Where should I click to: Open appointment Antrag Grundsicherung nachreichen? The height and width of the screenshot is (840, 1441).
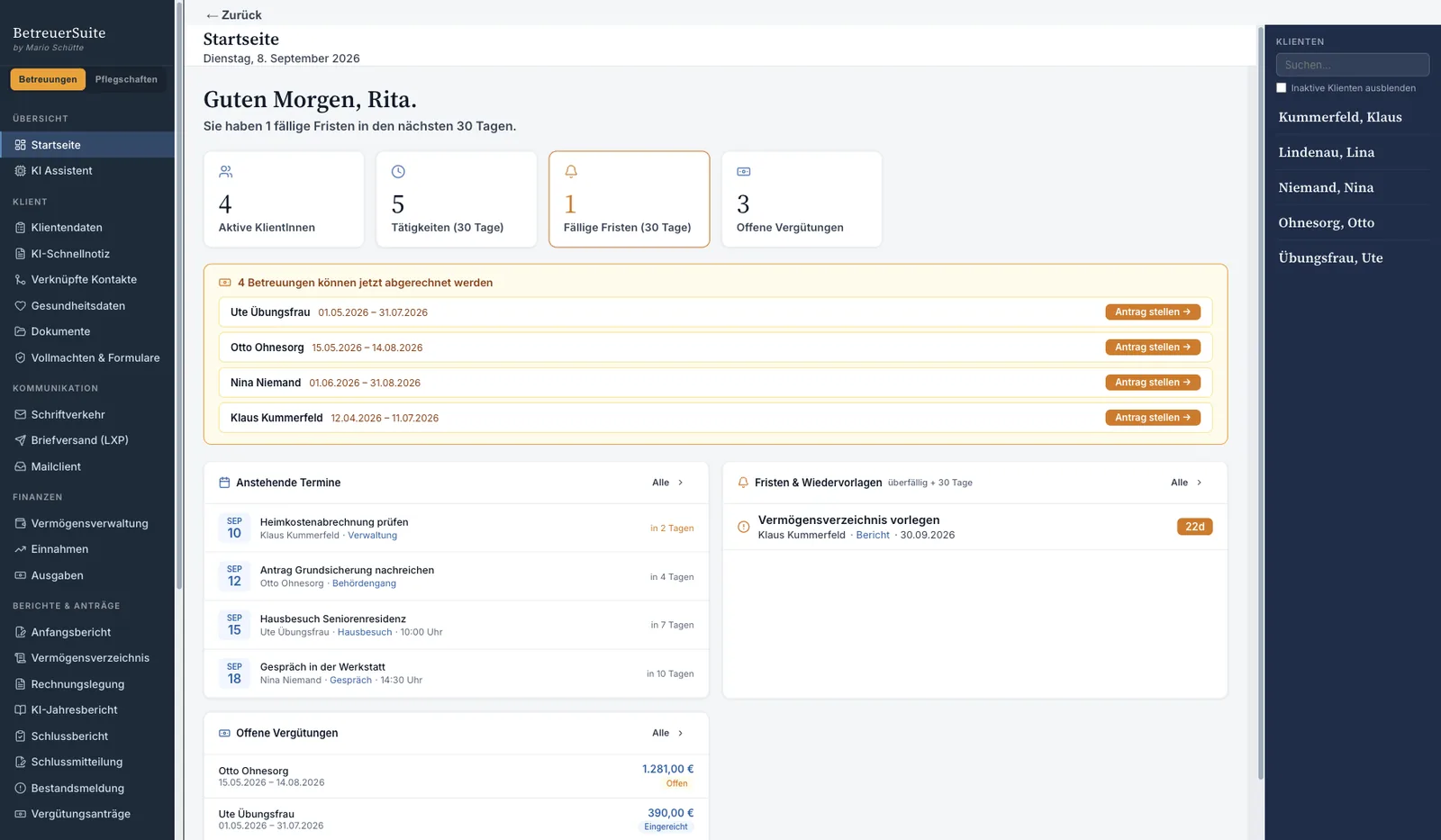click(x=457, y=576)
